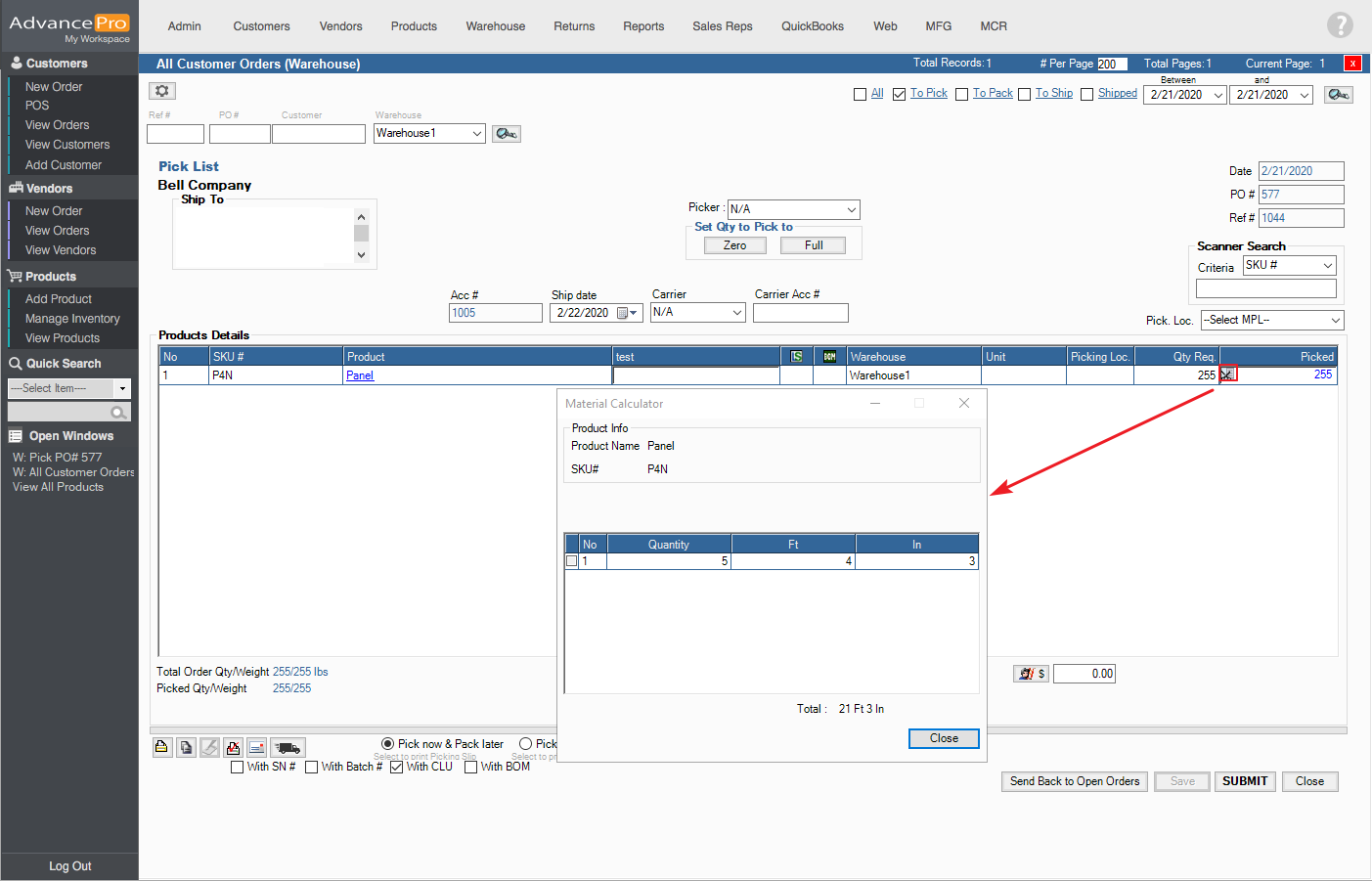Uncheck the With CLU checkbox
This screenshot has height=881, width=1372.
tap(397, 768)
